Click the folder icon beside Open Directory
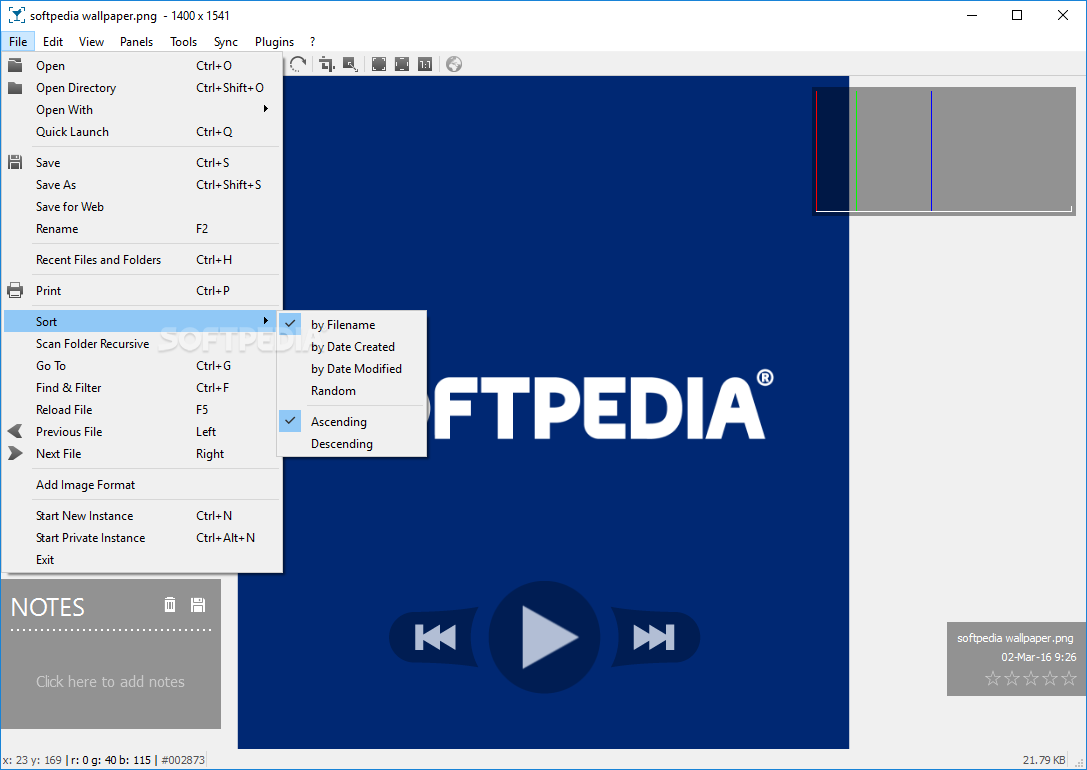 [x=15, y=87]
